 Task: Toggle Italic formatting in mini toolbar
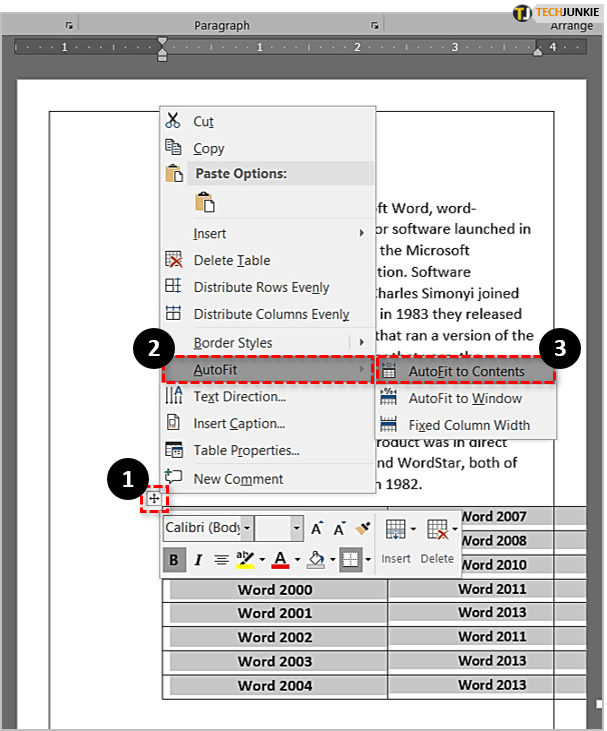coord(198,559)
